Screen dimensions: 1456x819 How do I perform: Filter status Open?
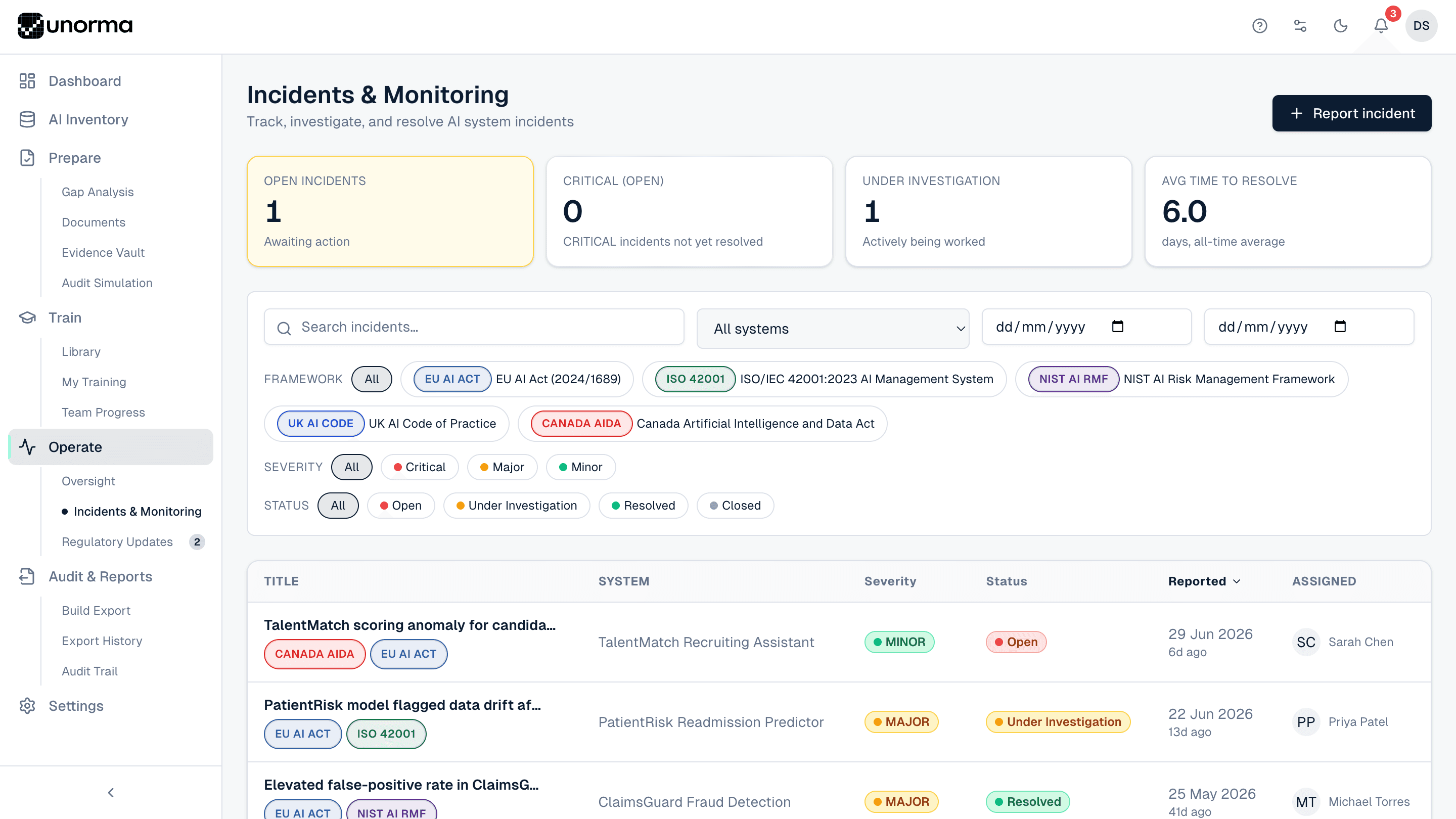401,506
